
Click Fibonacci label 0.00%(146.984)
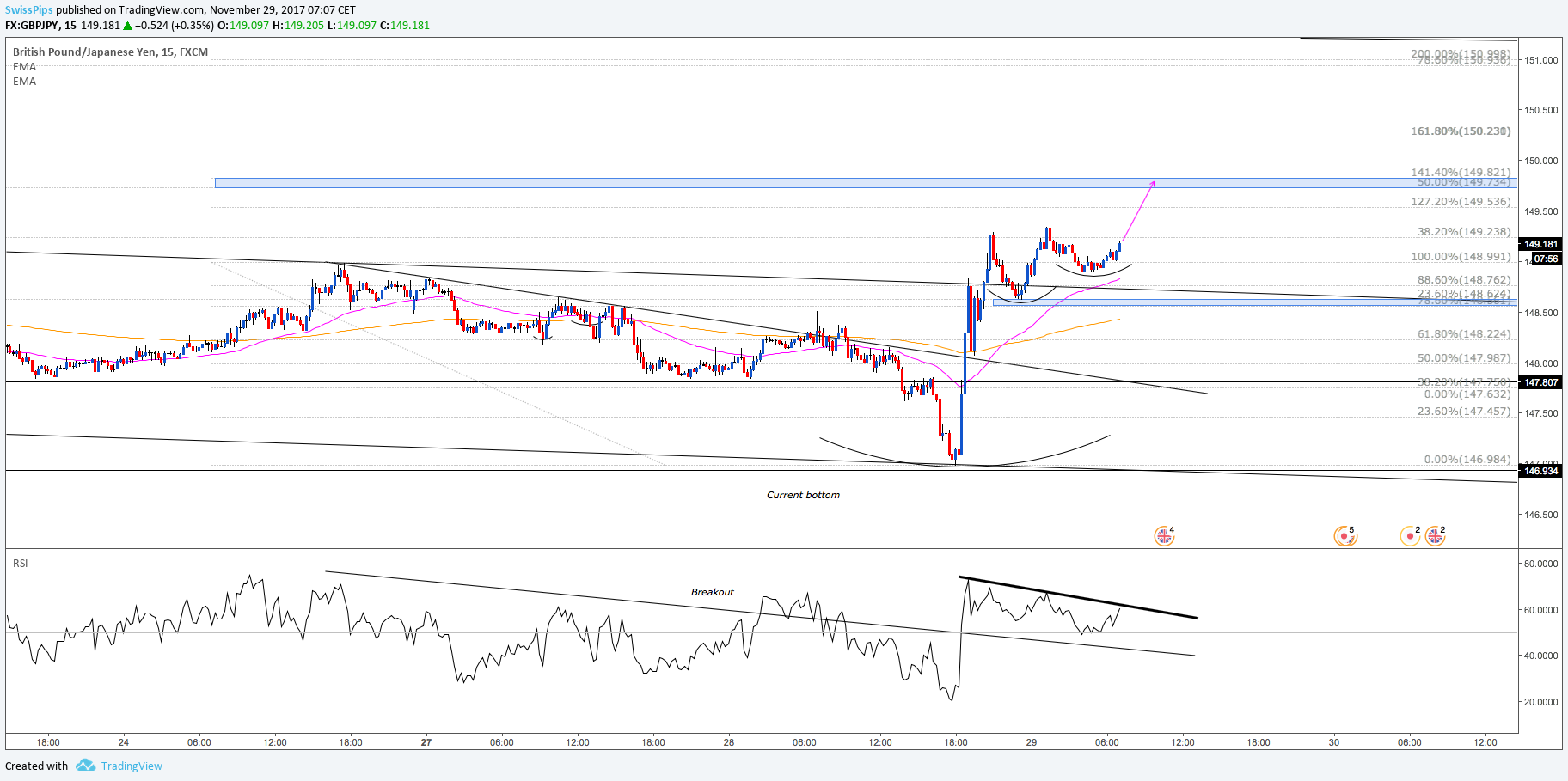1467,460
